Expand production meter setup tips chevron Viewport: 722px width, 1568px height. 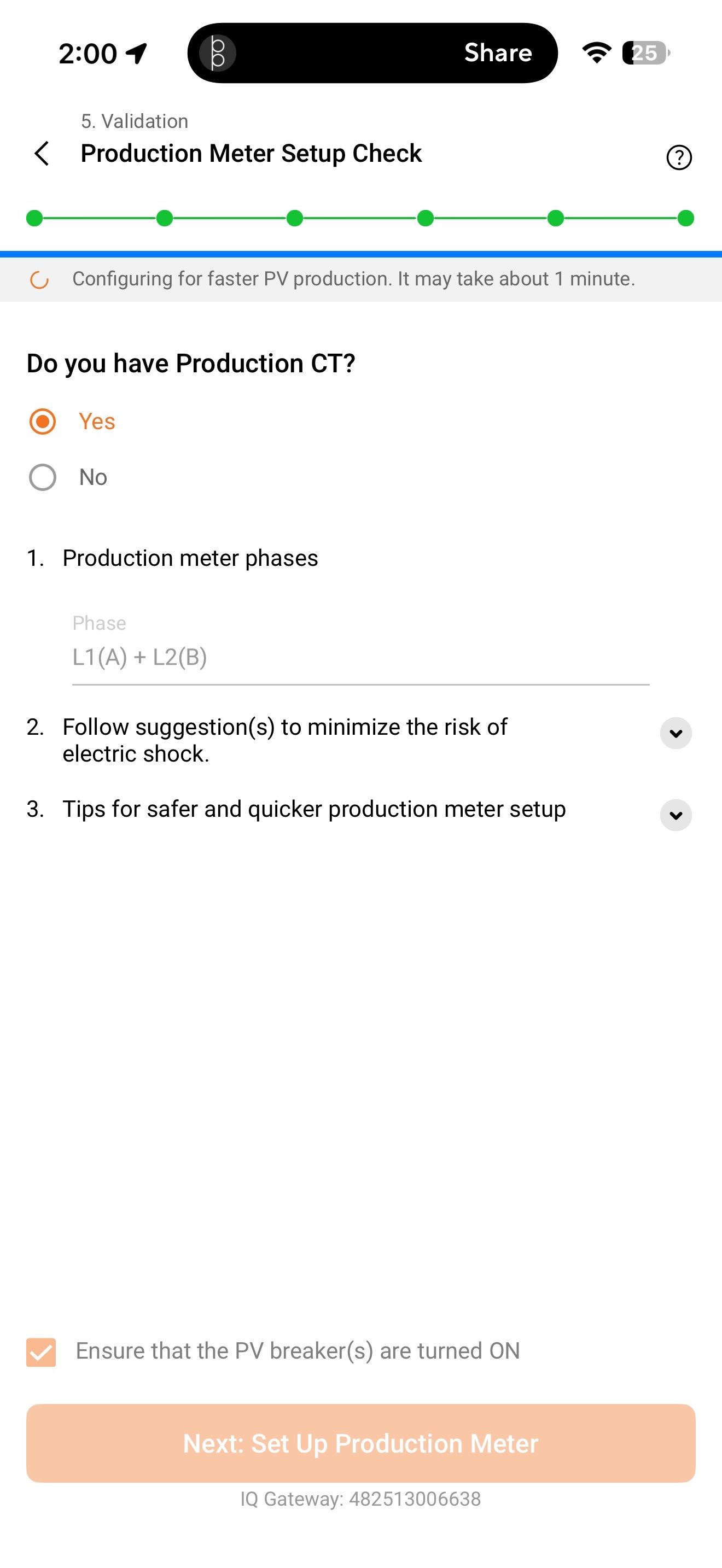676,815
